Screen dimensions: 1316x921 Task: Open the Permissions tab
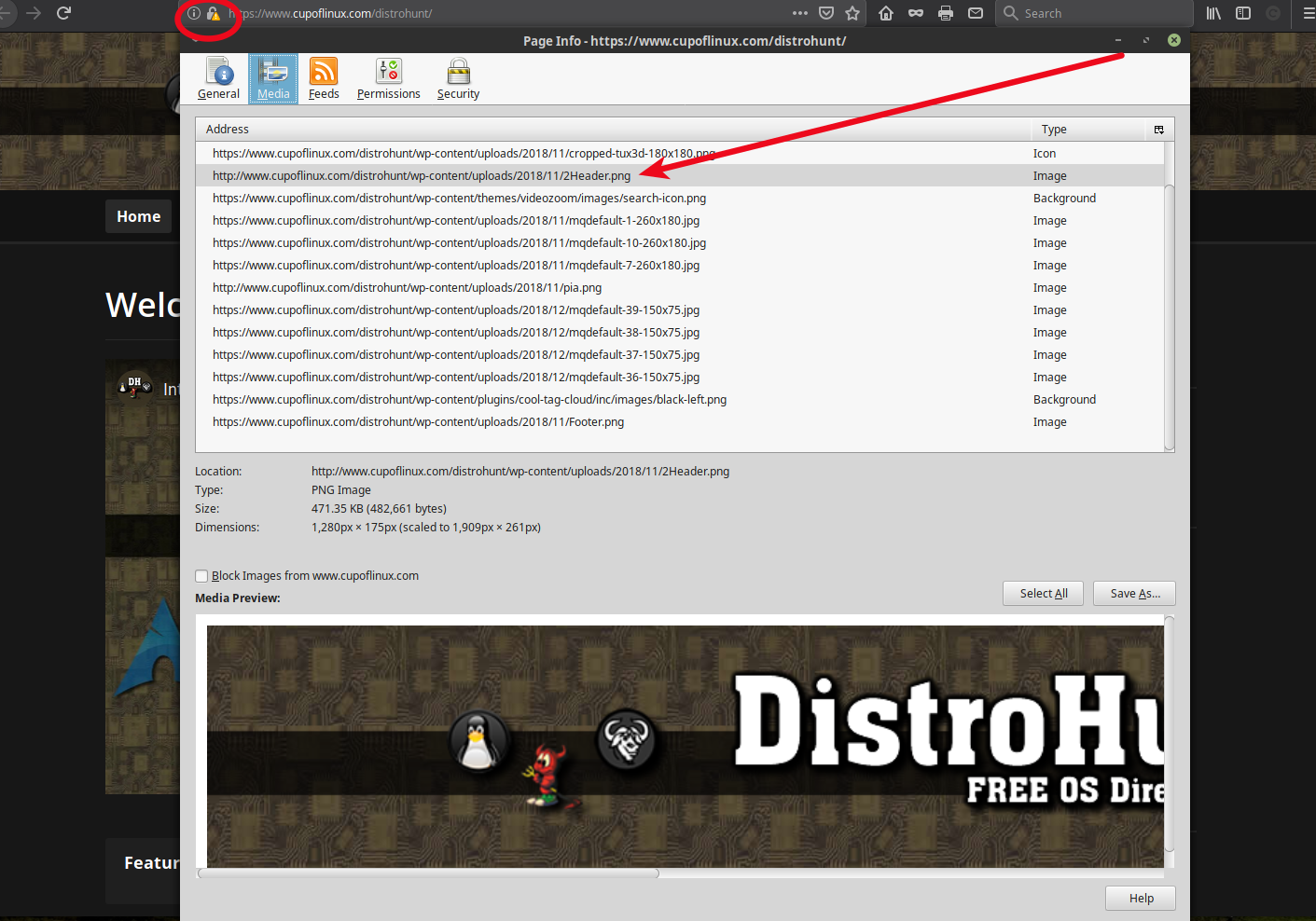pos(388,78)
